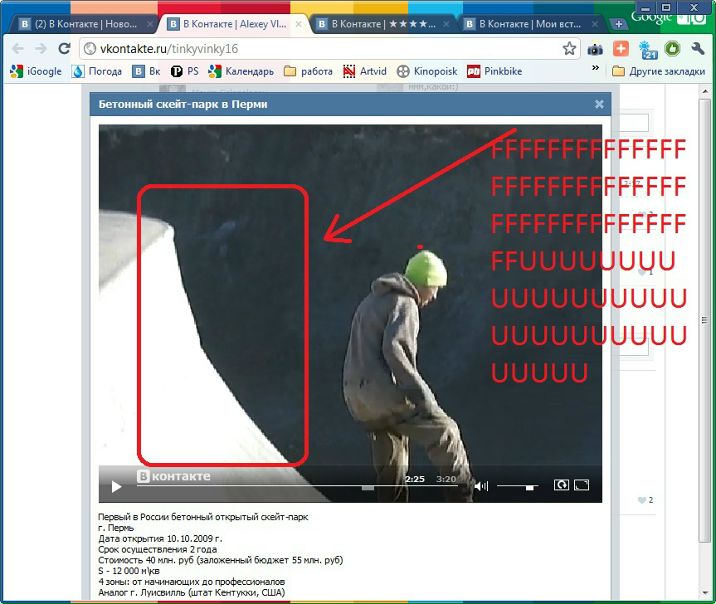This screenshot has width=716, height=604.
Task: Open the Chrome wrench settings menu
Action: 698,48
